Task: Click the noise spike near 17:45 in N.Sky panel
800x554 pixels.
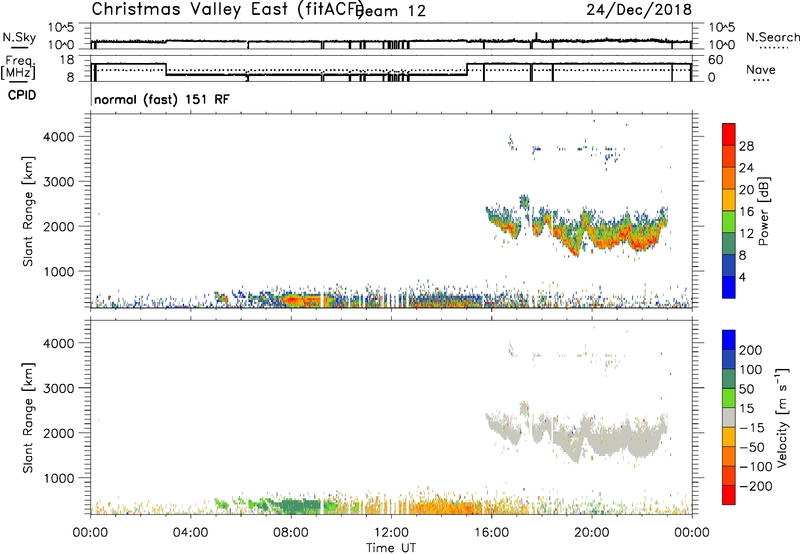Action: pyautogui.click(x=536, y=37)
